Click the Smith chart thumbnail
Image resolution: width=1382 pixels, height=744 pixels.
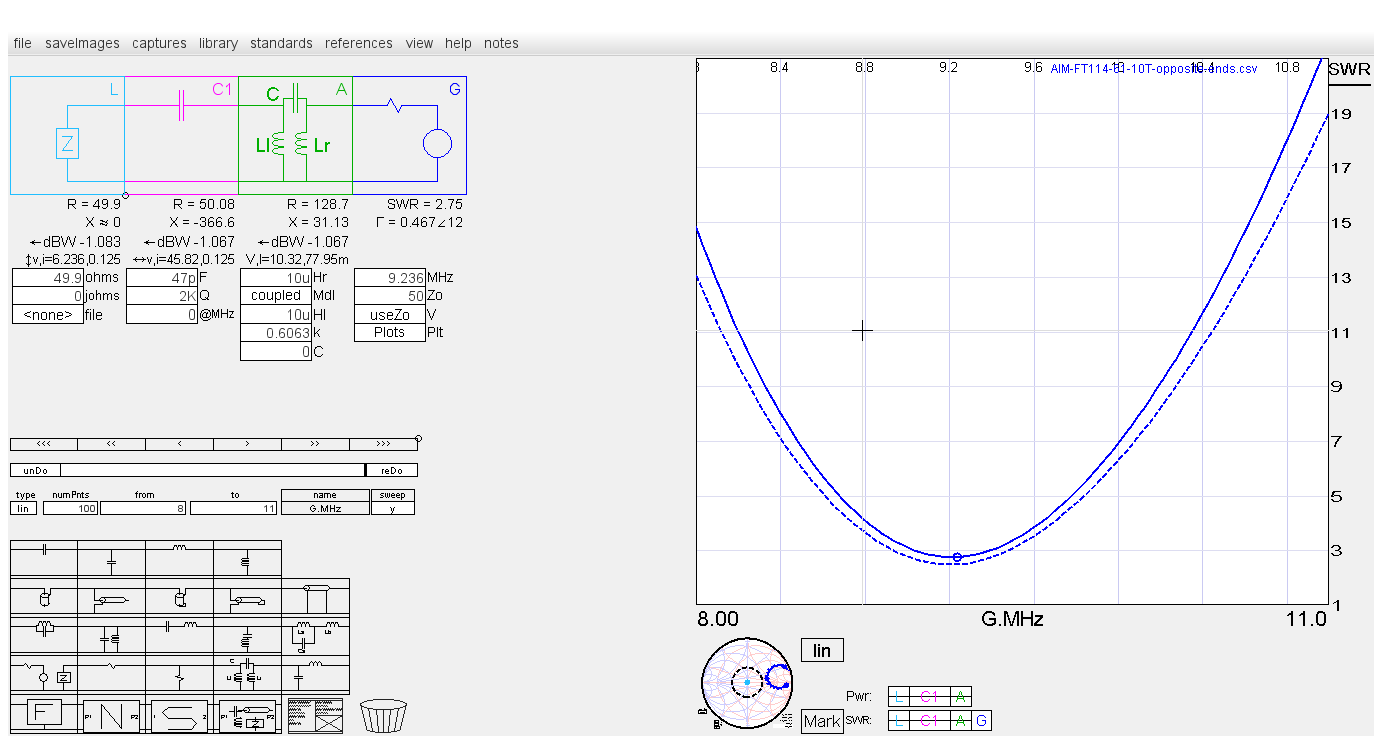(x=746, y=682)
